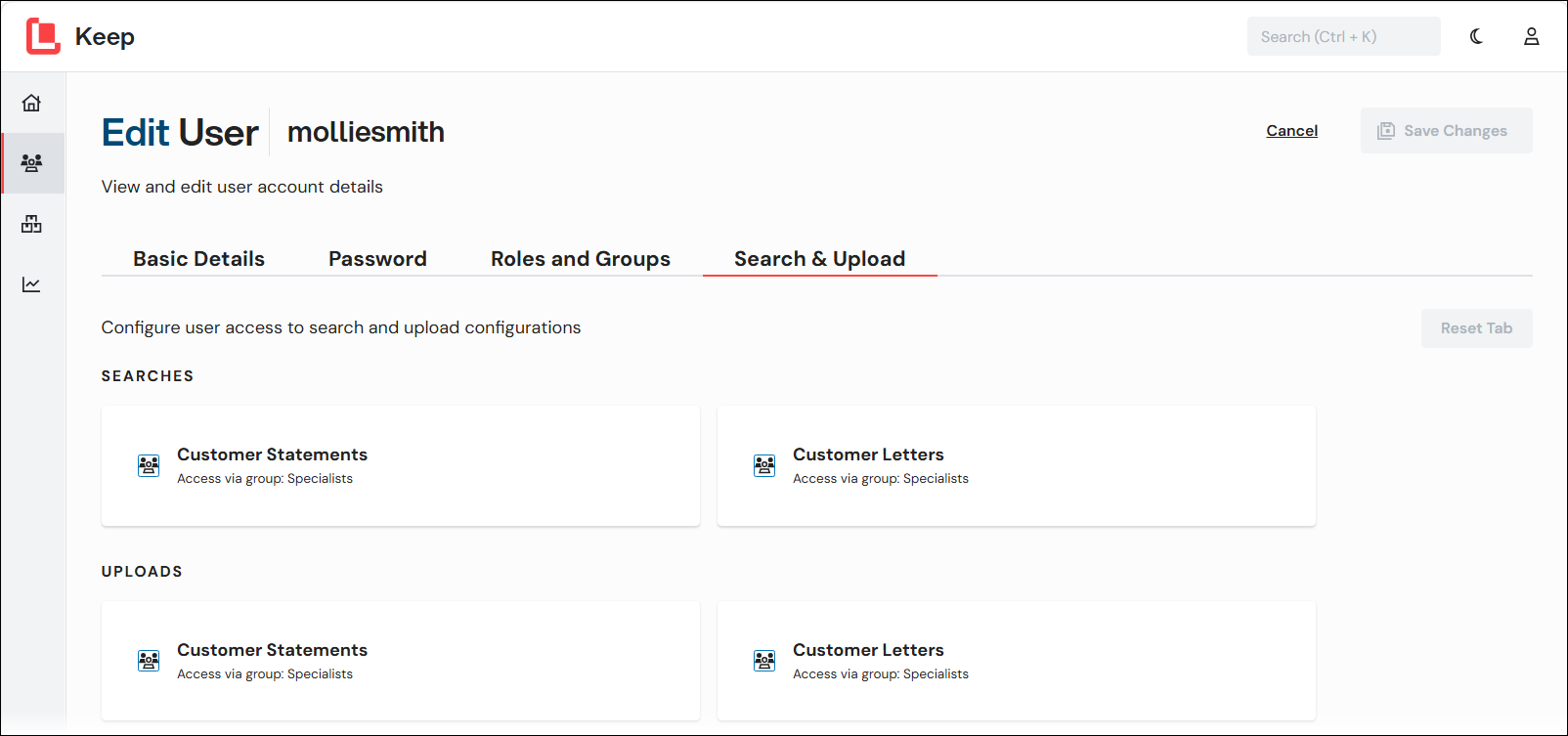Focus the Search (Ctrl + K) field
This screenshot has height=736, width=1568.
(1343, 36)
